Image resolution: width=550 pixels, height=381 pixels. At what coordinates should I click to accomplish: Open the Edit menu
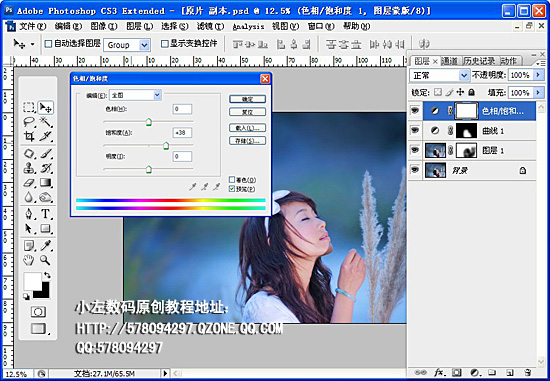point(68,26)
